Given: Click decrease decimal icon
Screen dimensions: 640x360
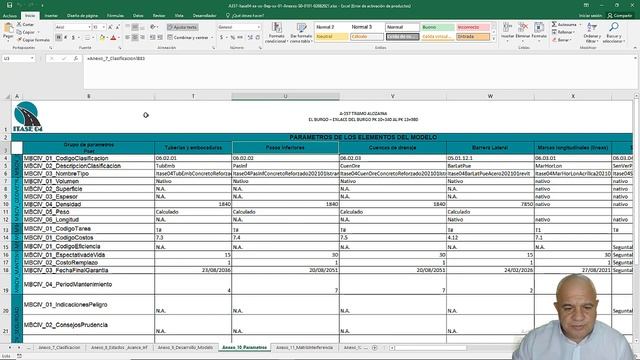Looking at the screenshot, I should tap(258, 38).
